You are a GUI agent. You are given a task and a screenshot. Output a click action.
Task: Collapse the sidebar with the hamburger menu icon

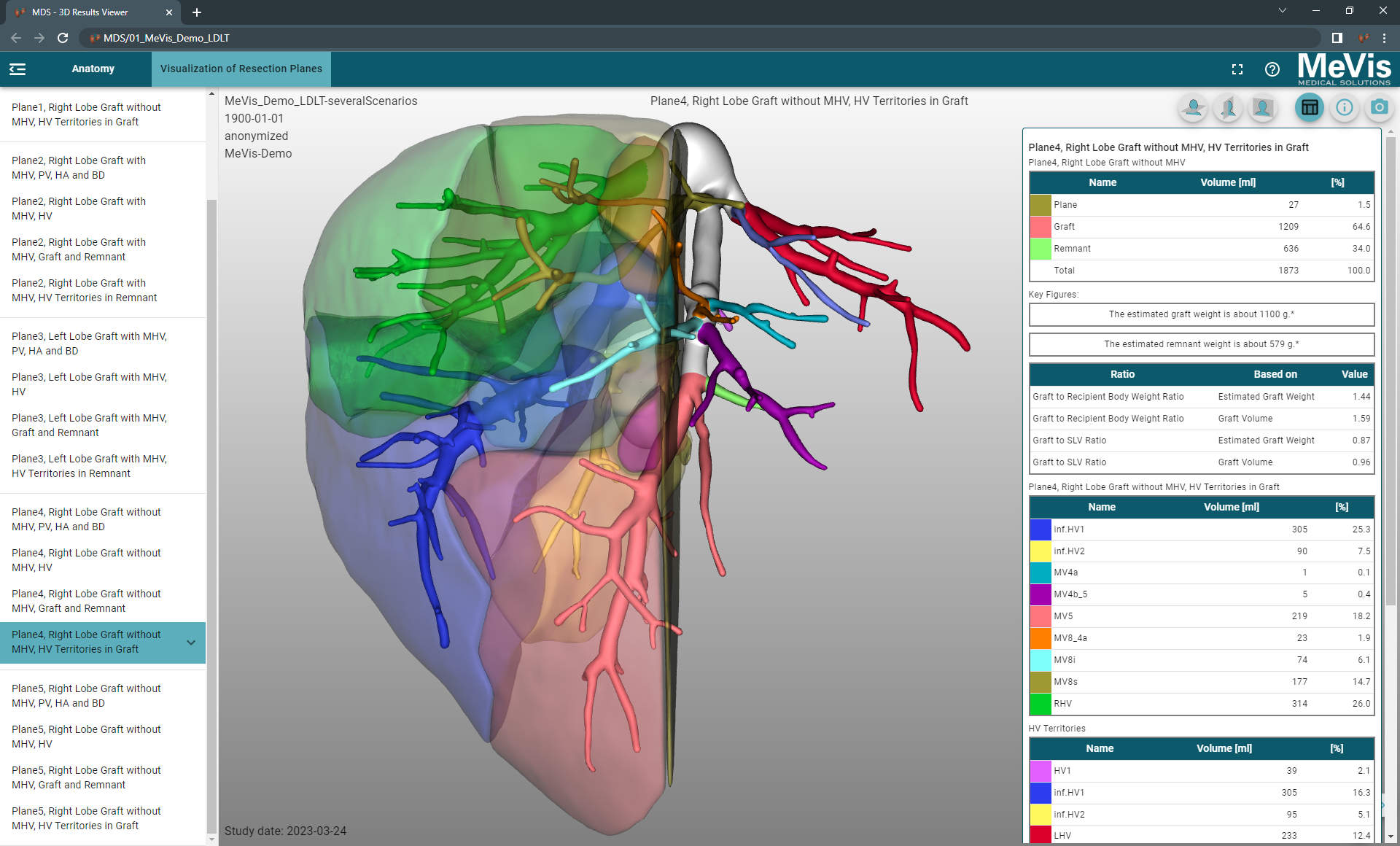[x=17, y=69]
